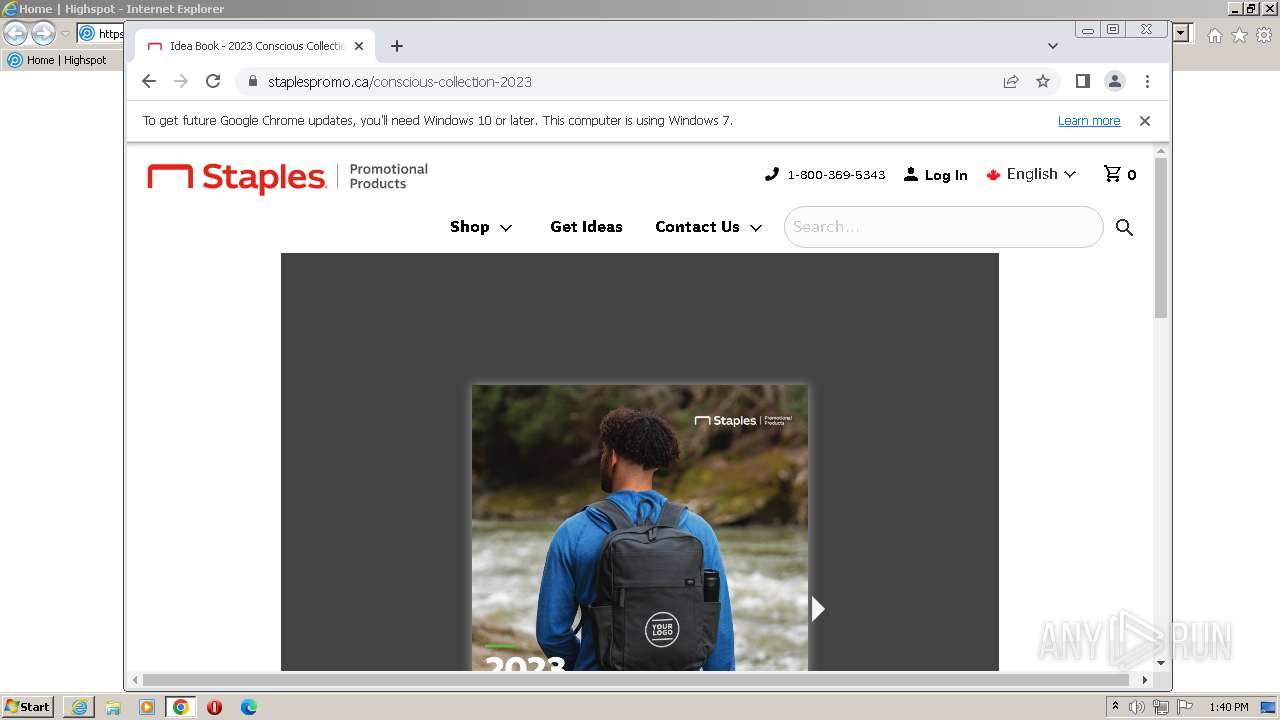Open the media player taskbar icon
The width and height of the screenshot is (1280, 720).
click(x=147, y=707)
